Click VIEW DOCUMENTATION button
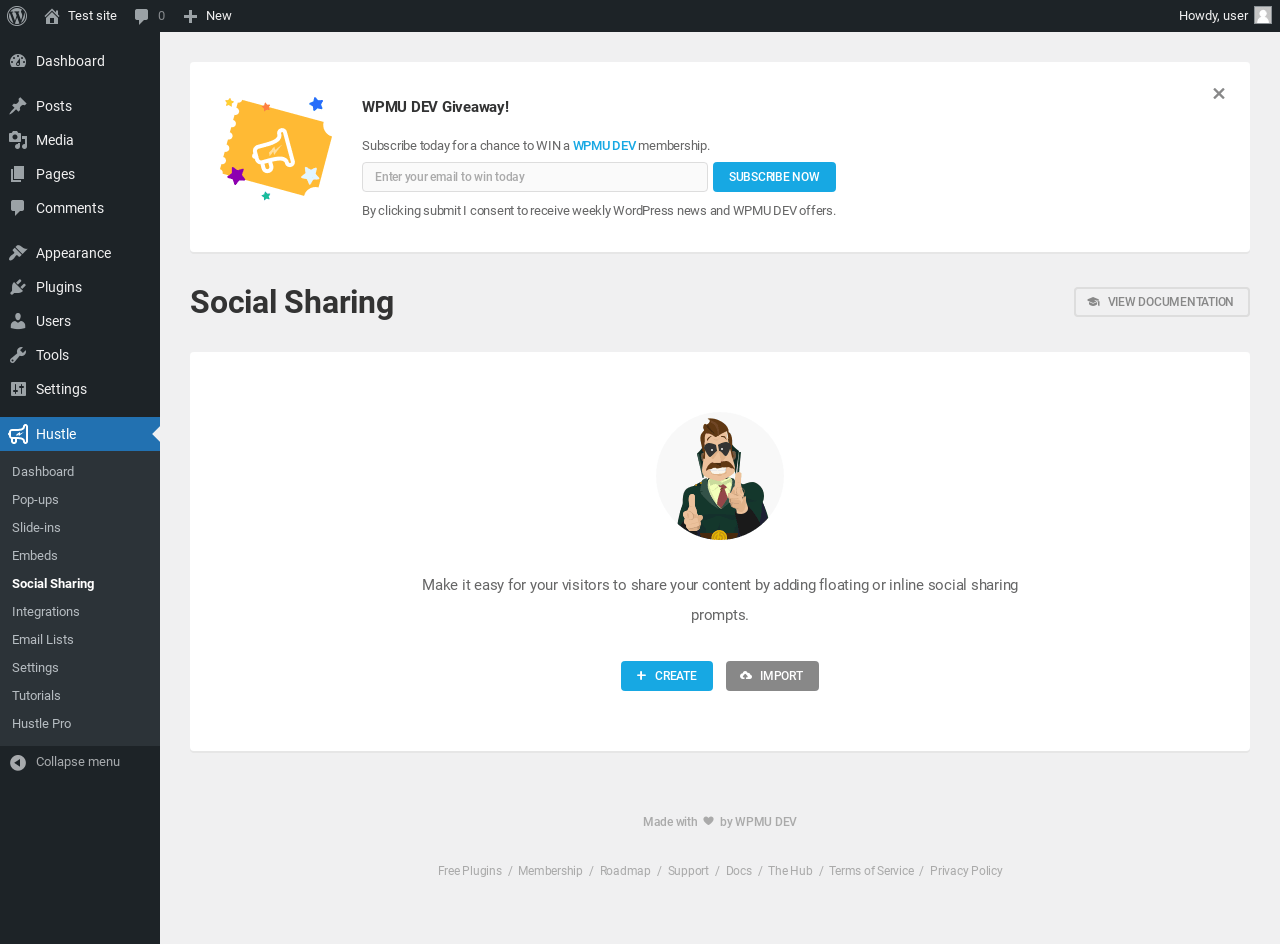The width and height of the screenshot is (1280, 944). coord(1162,302)
